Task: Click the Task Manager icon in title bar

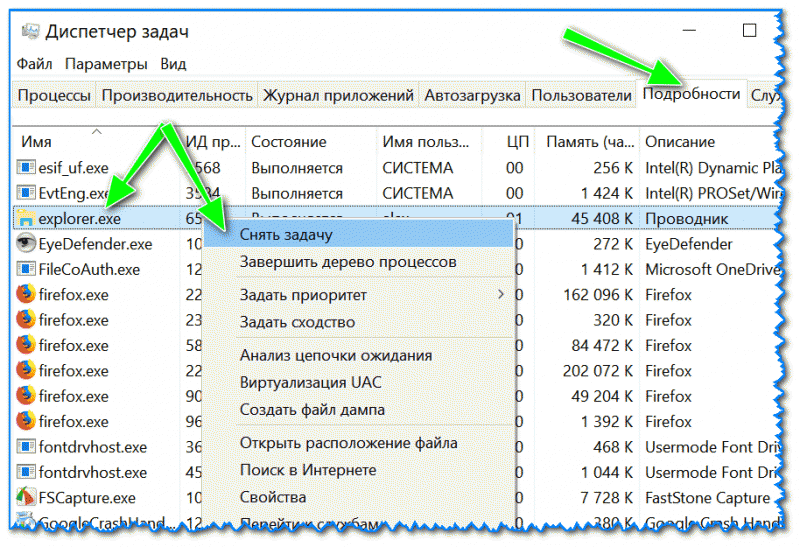Action: pos(30,31)
